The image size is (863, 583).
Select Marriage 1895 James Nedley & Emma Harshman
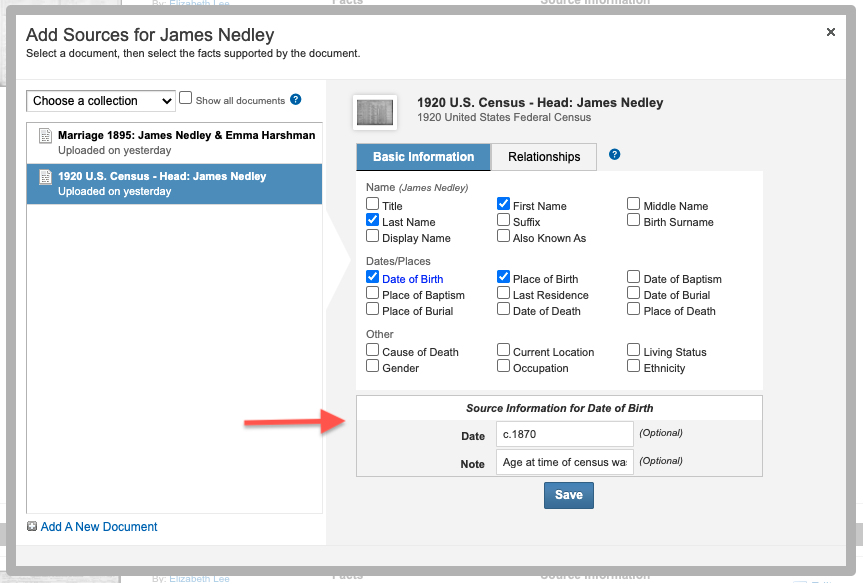point(186,135)
